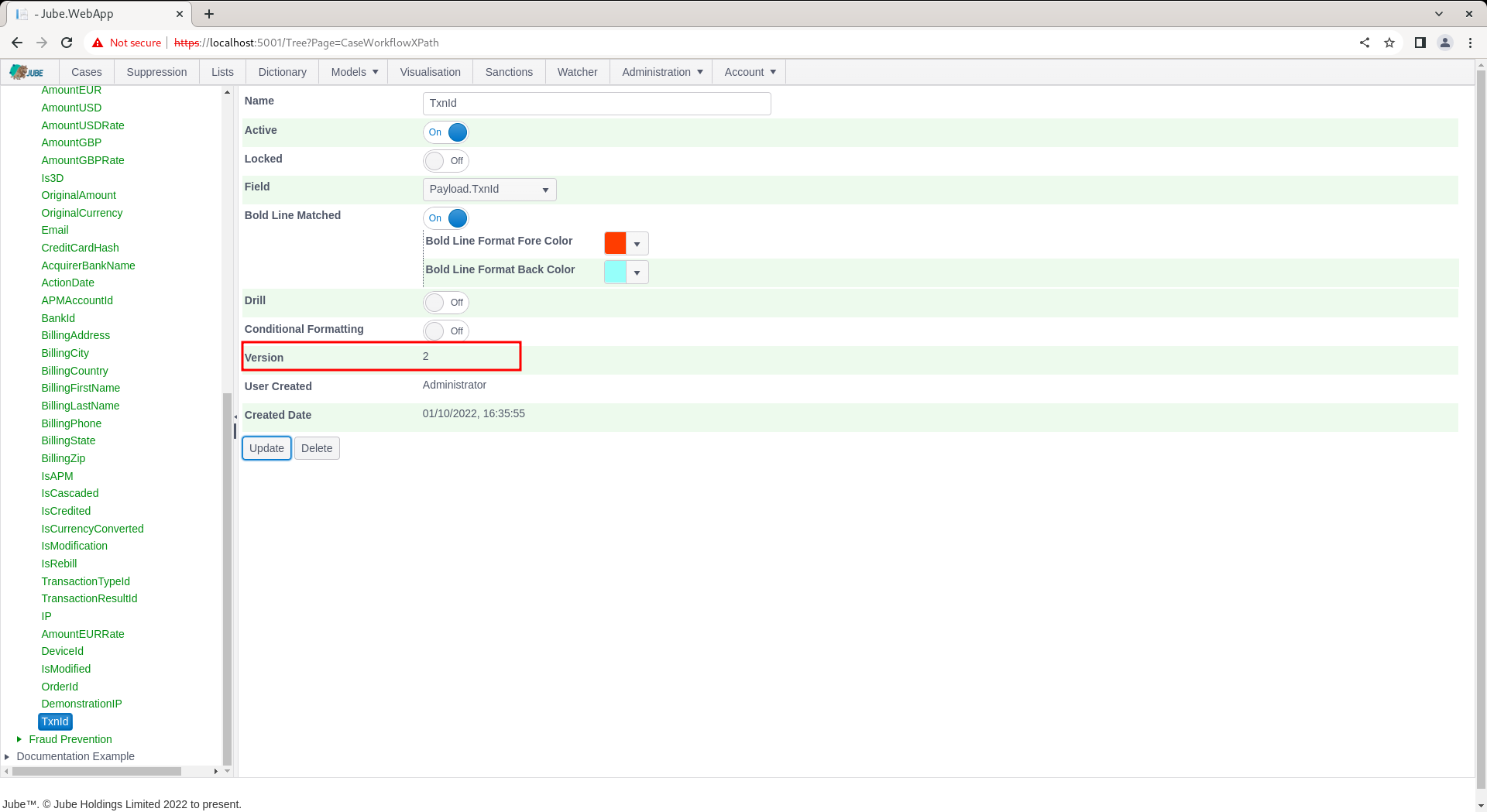Select DeviceId in the tree

(63, 651)
